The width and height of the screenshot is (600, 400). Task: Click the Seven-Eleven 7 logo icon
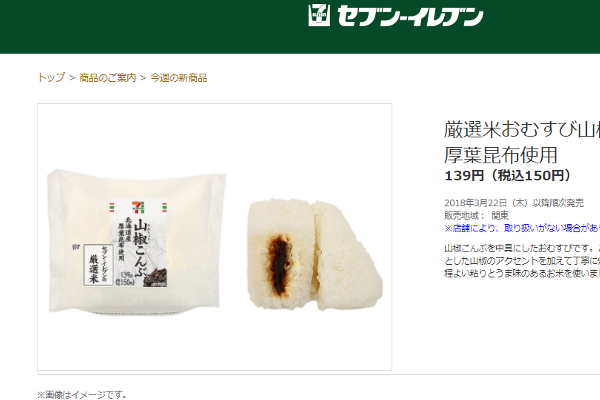tap(319, 15)
